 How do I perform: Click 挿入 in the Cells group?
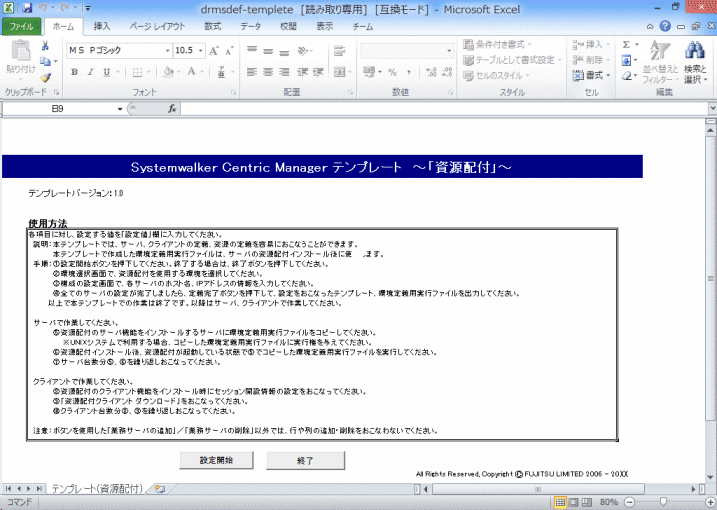pos(591,44)
